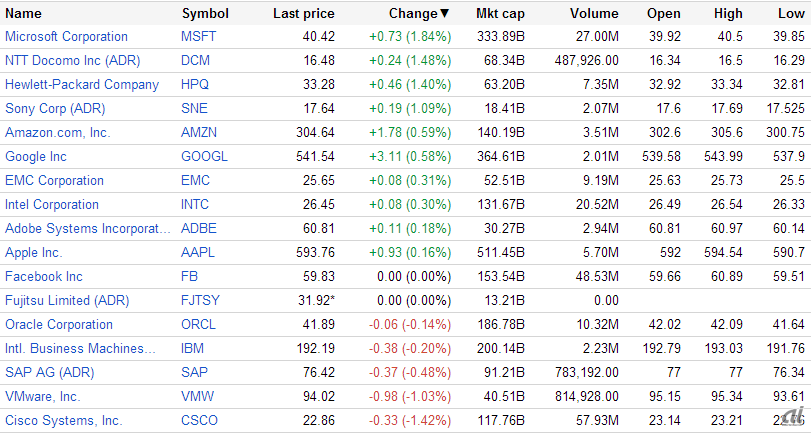The width and height of the screenshot is (811, 434).
Task: Open Cisco Systems, Inc. link
Action: 63,420
